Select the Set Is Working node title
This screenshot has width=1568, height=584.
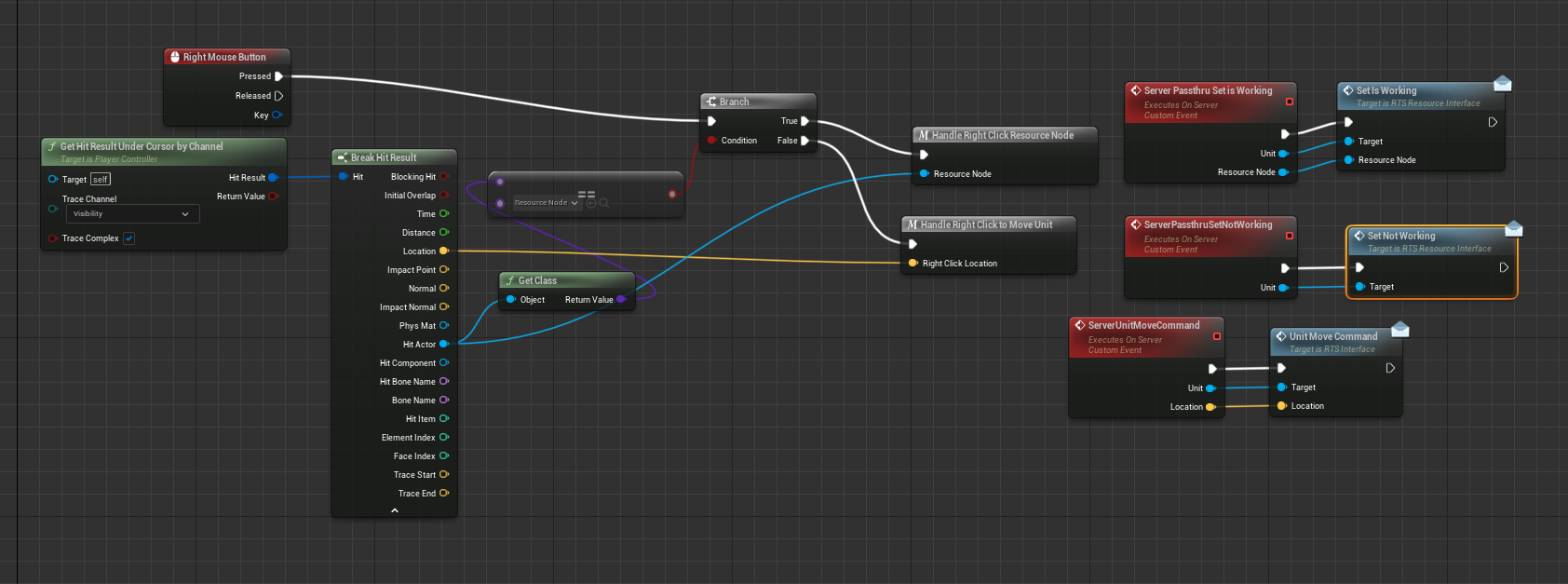1386,90
